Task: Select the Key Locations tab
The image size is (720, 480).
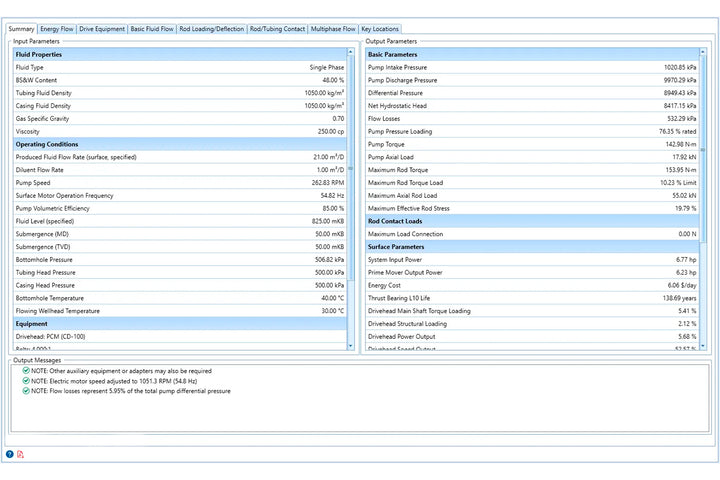Action: pyautogui.click(x=380, y=29)
